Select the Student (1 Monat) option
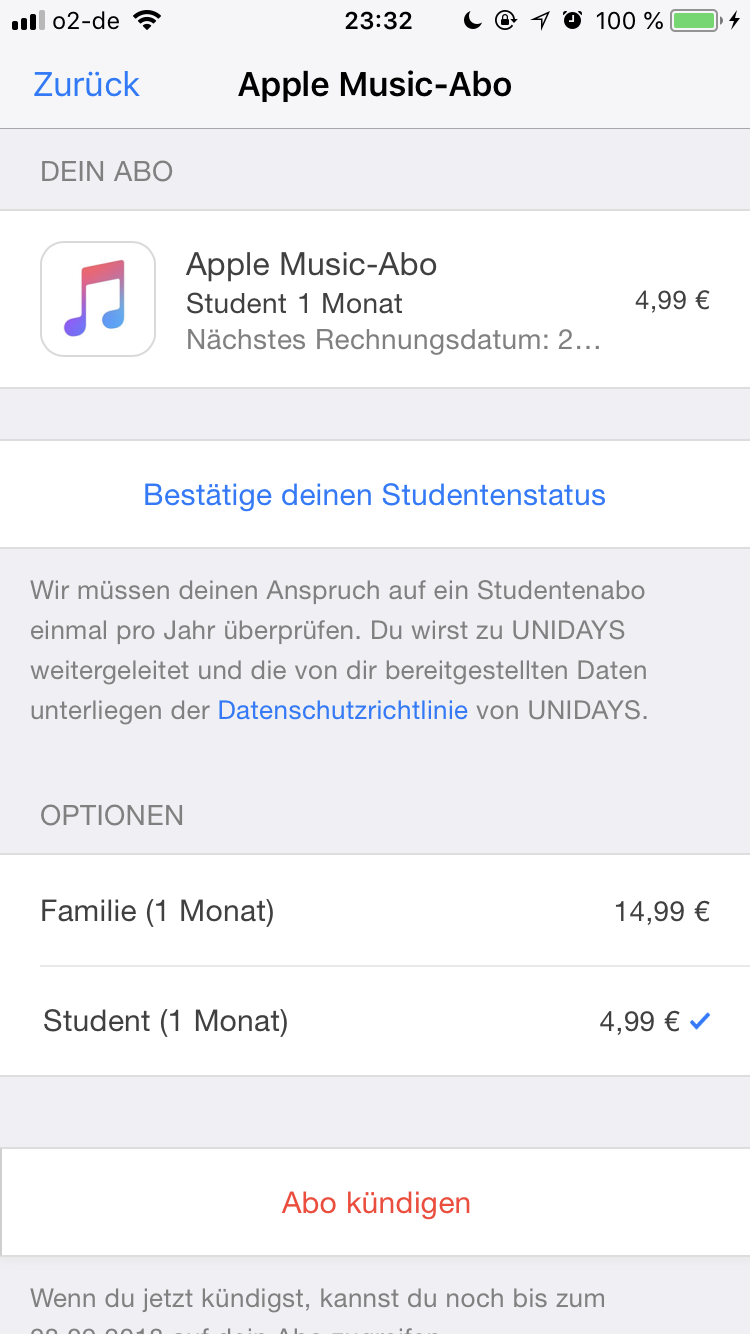This screenshot has width=750, height=1334. (x=165, y=1021)
